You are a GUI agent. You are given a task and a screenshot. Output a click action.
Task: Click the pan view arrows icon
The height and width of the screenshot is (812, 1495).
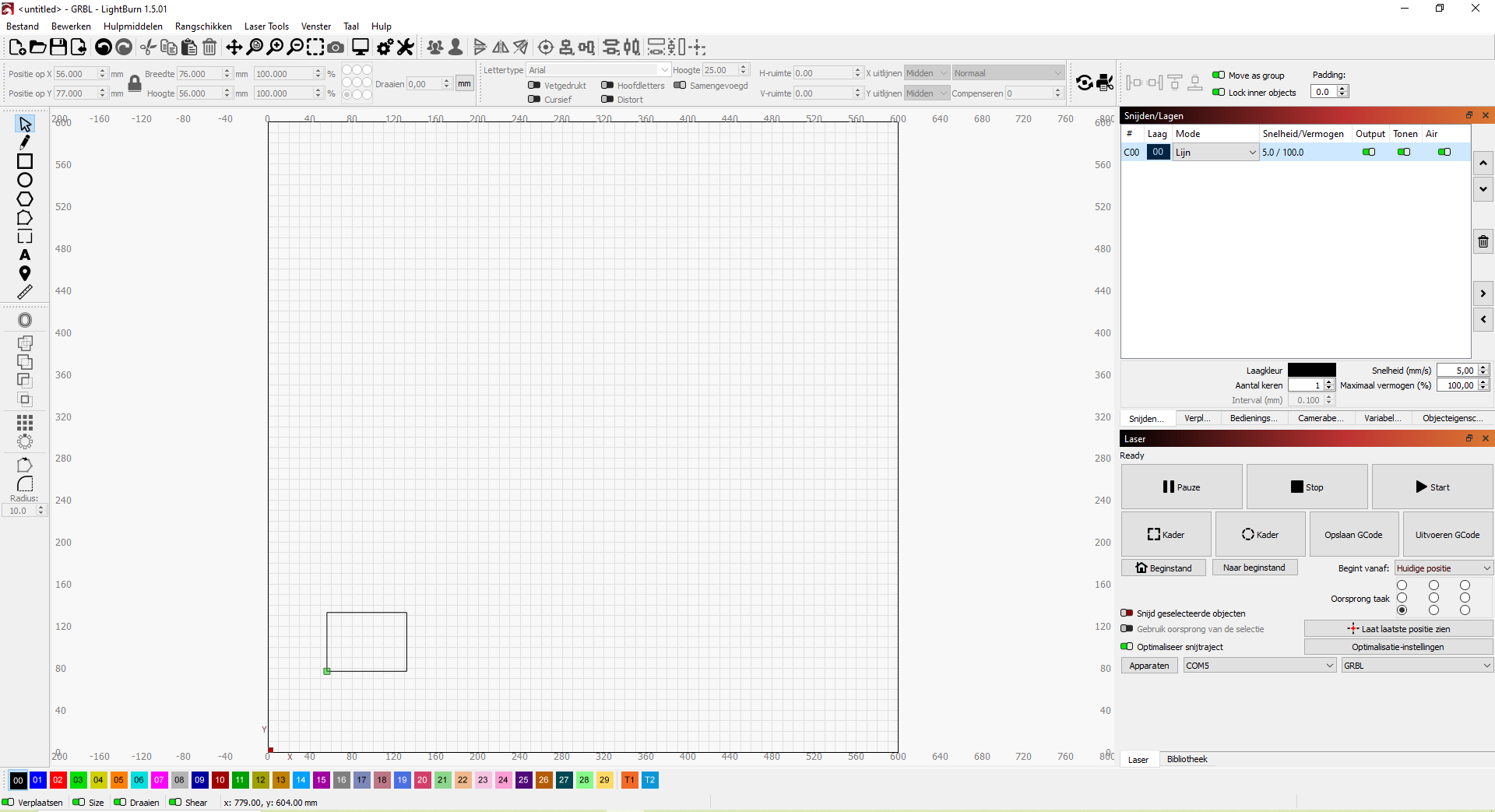pyautogui.click(x=234, y=47)
